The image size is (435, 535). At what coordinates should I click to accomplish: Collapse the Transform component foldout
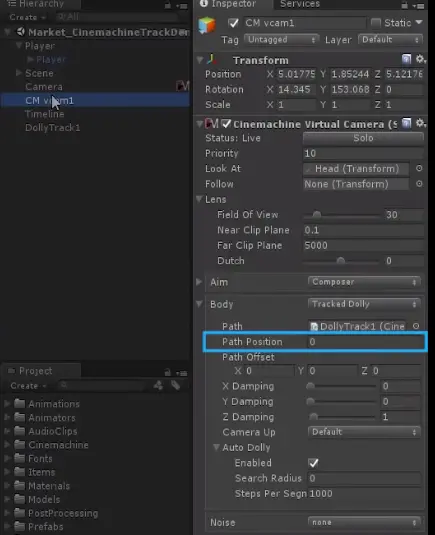pyautogui.click(x=200, y=60)
